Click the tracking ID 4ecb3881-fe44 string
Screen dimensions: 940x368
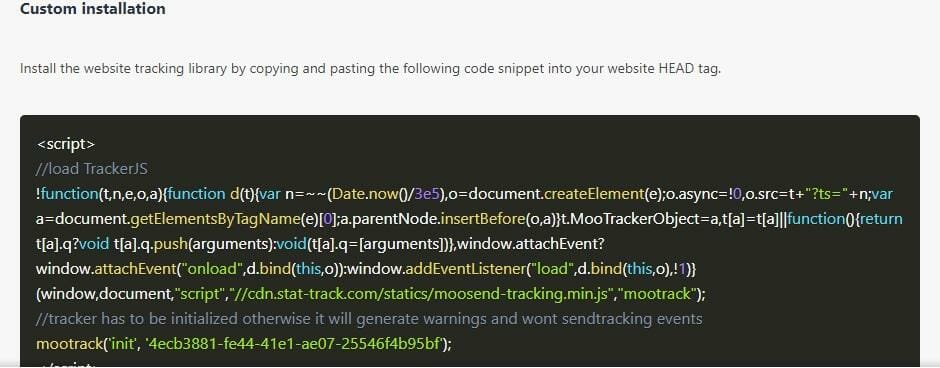294,344
